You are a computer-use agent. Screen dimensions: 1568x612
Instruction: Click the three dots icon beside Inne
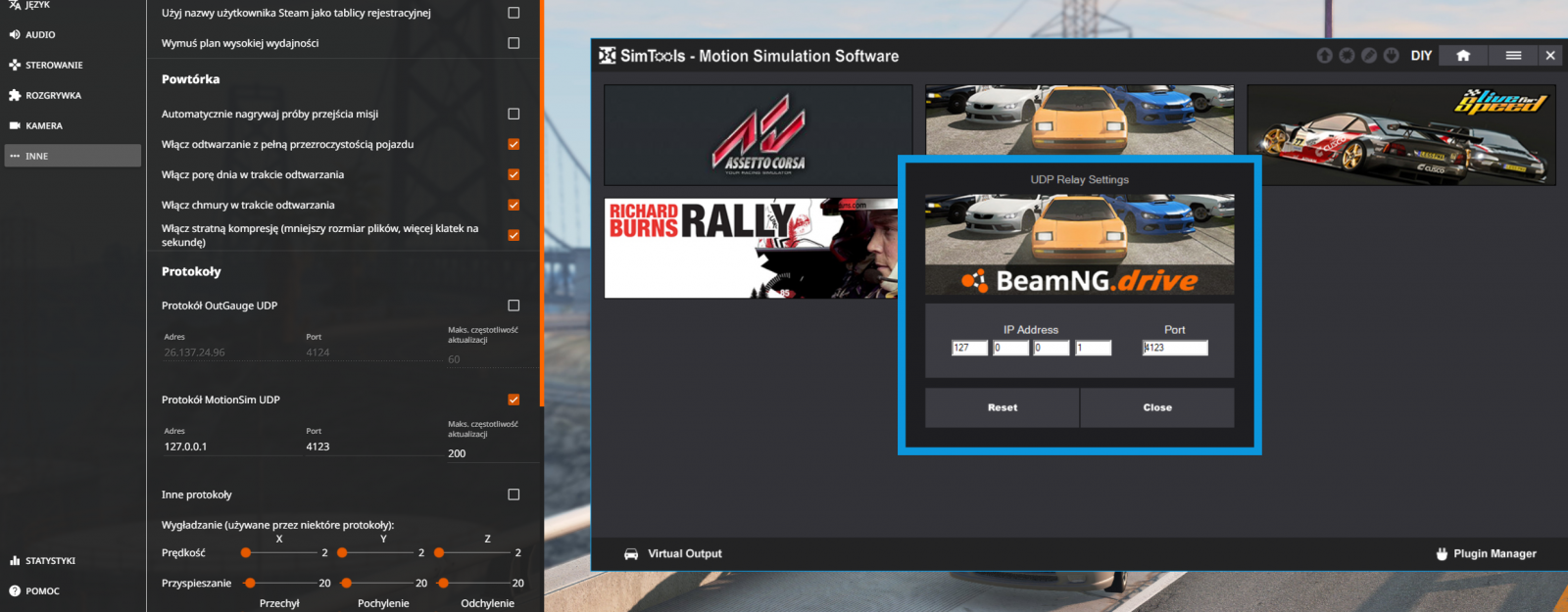point(15,156)
